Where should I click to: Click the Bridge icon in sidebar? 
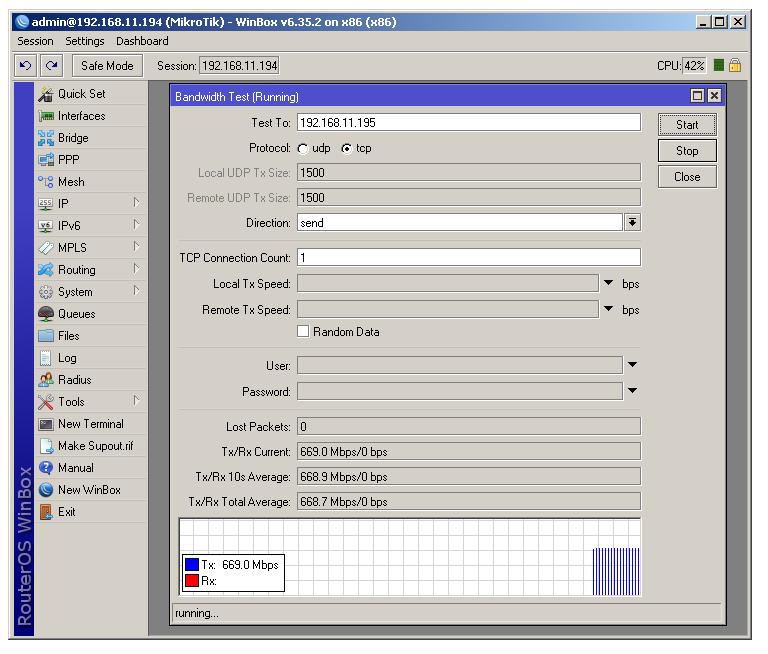45,138
